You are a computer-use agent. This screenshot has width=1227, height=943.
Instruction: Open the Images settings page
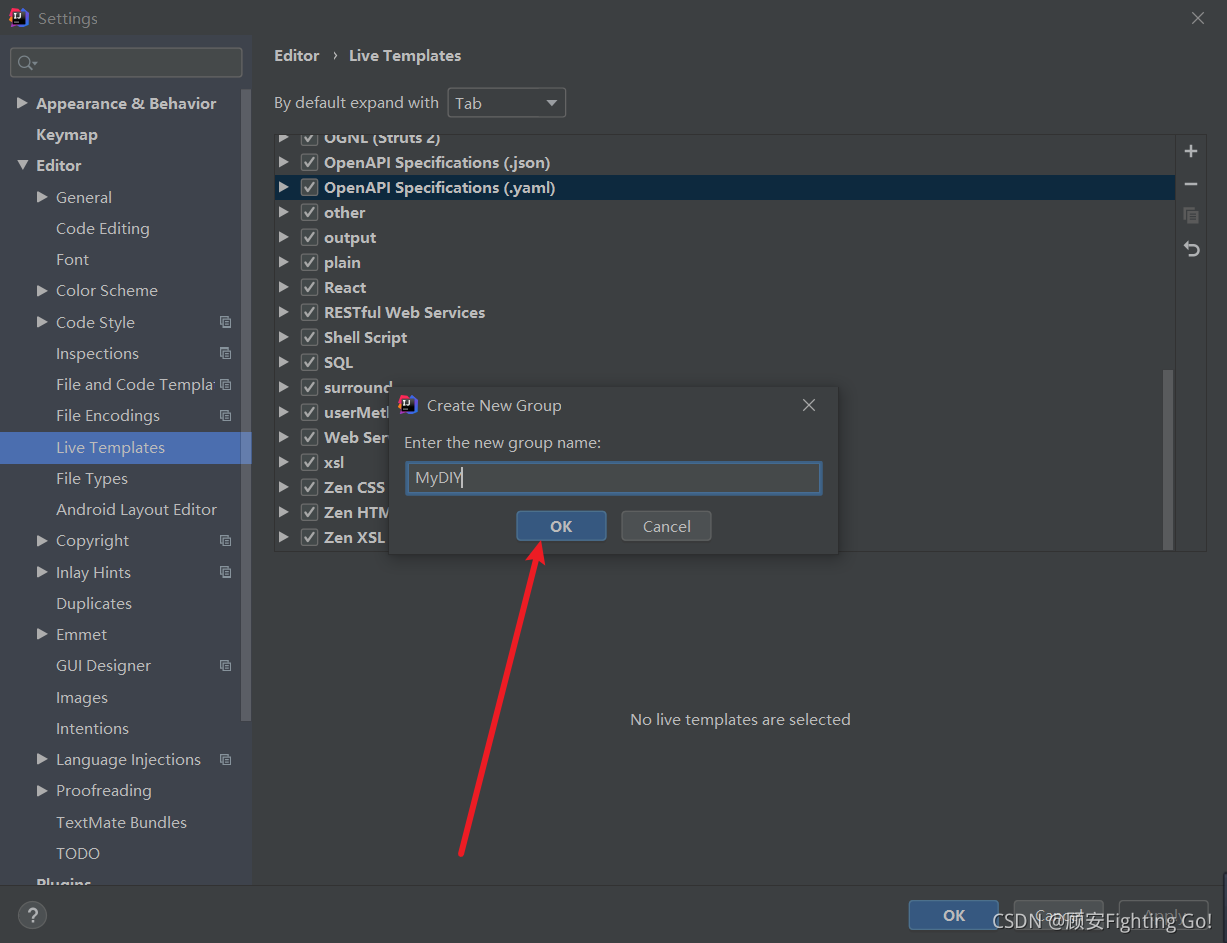pyautogui.click(x=82, y=697)
